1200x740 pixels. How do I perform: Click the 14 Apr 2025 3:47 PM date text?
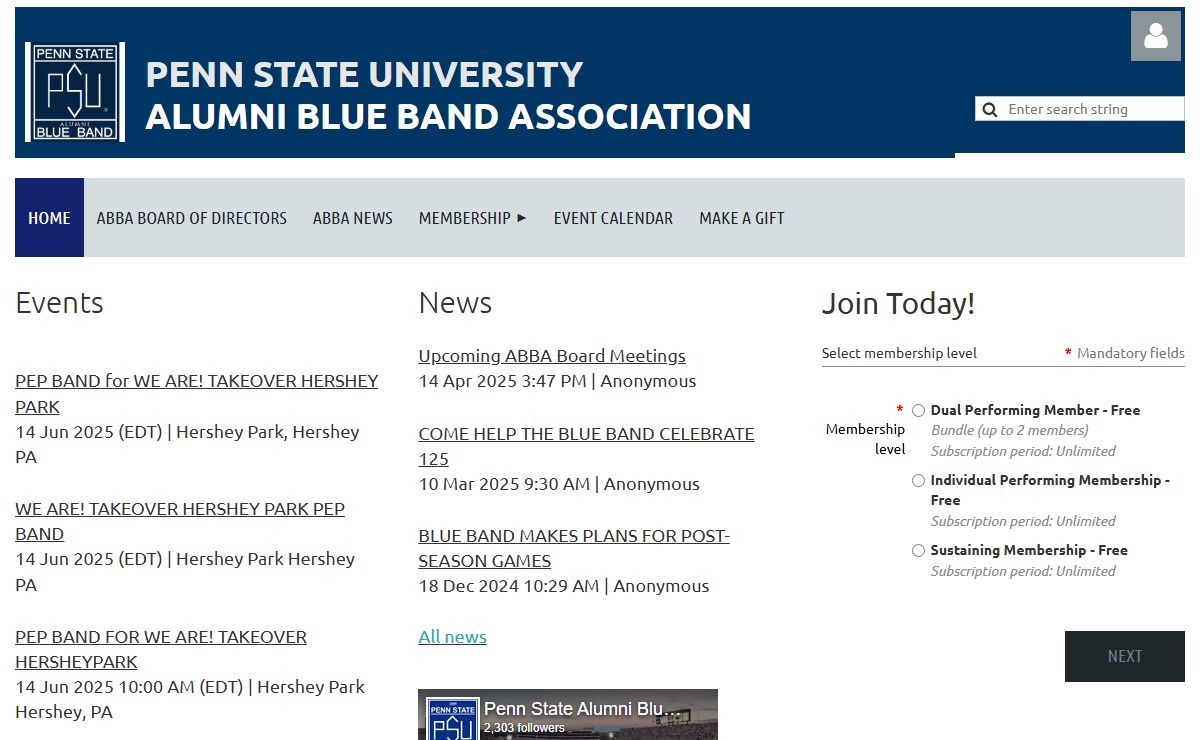coord(503,381)
